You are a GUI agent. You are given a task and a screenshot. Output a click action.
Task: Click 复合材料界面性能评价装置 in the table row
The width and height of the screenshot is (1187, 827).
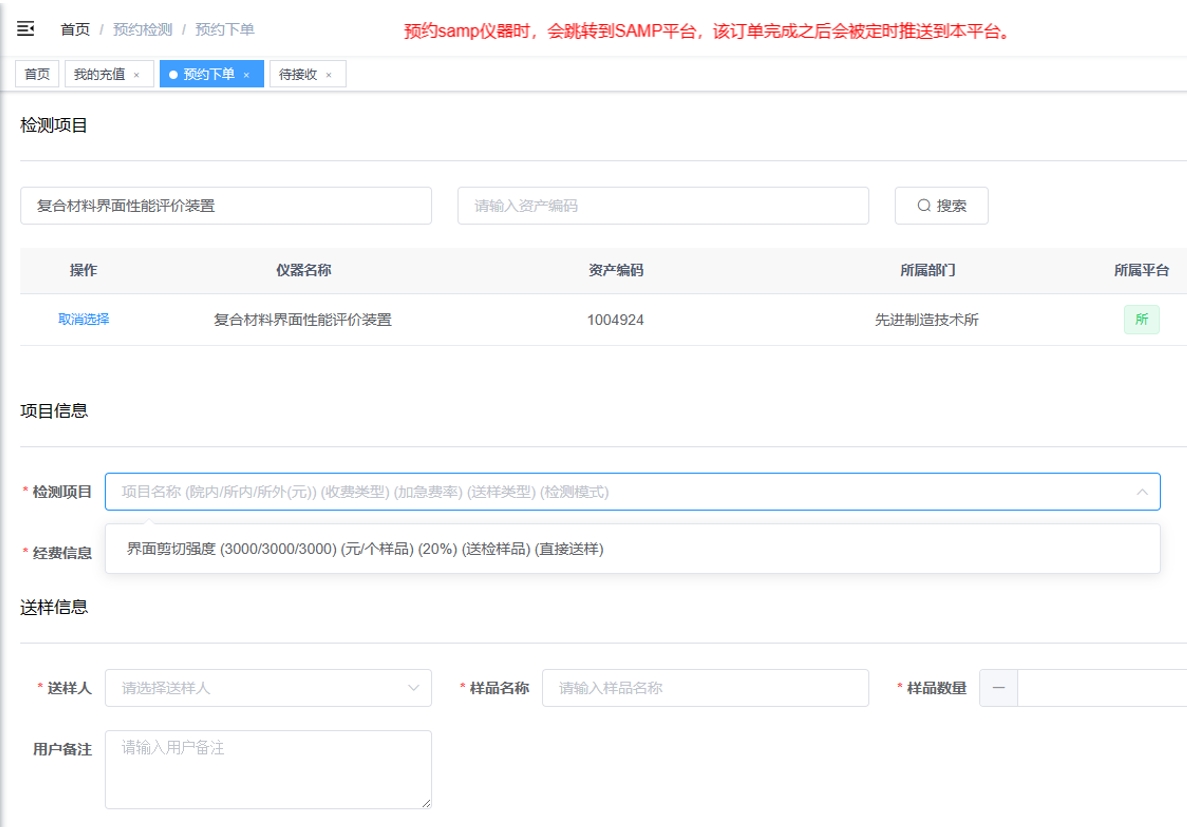coord(303,320)
